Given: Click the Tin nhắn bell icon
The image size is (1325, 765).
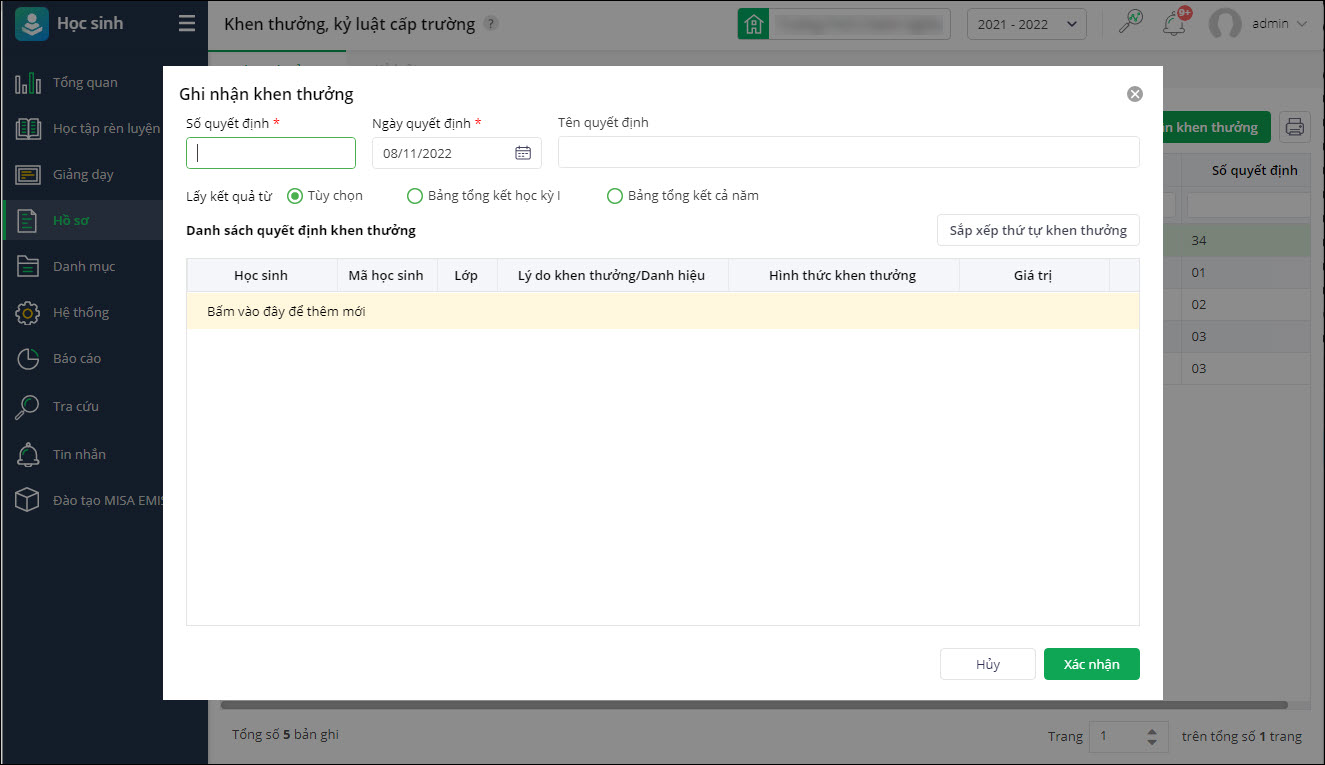Looking at the screenshot, I should click(x=28, y=454).
